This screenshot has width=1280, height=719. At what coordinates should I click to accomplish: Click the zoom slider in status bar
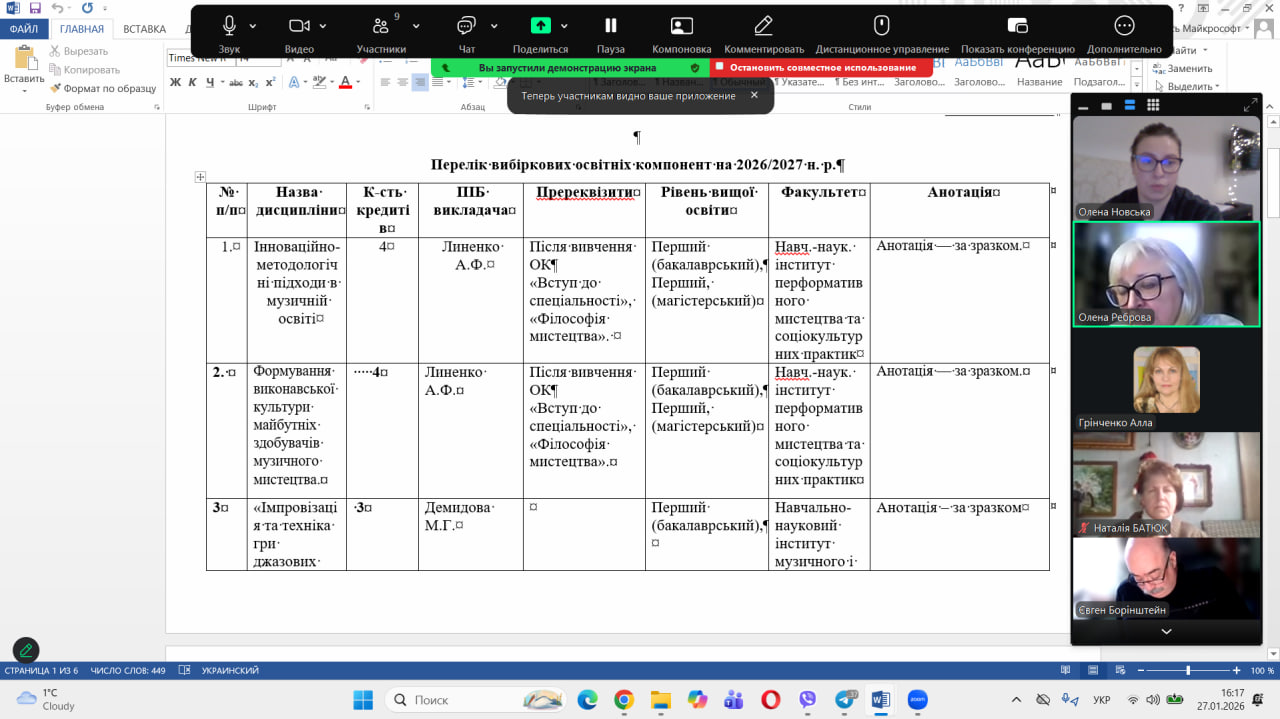pos(1188,670)
